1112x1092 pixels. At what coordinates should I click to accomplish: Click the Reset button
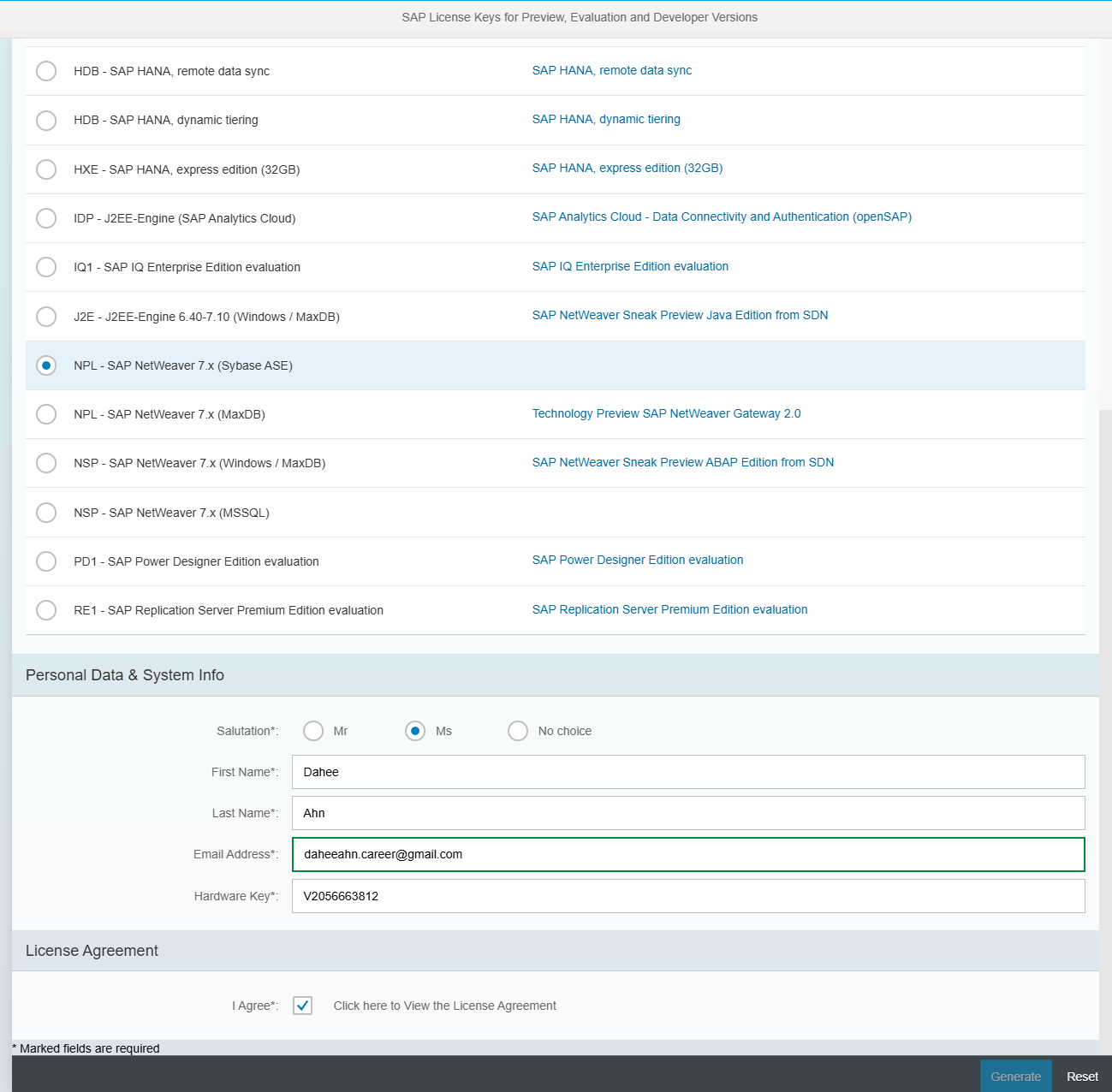coord(1082,1077)
